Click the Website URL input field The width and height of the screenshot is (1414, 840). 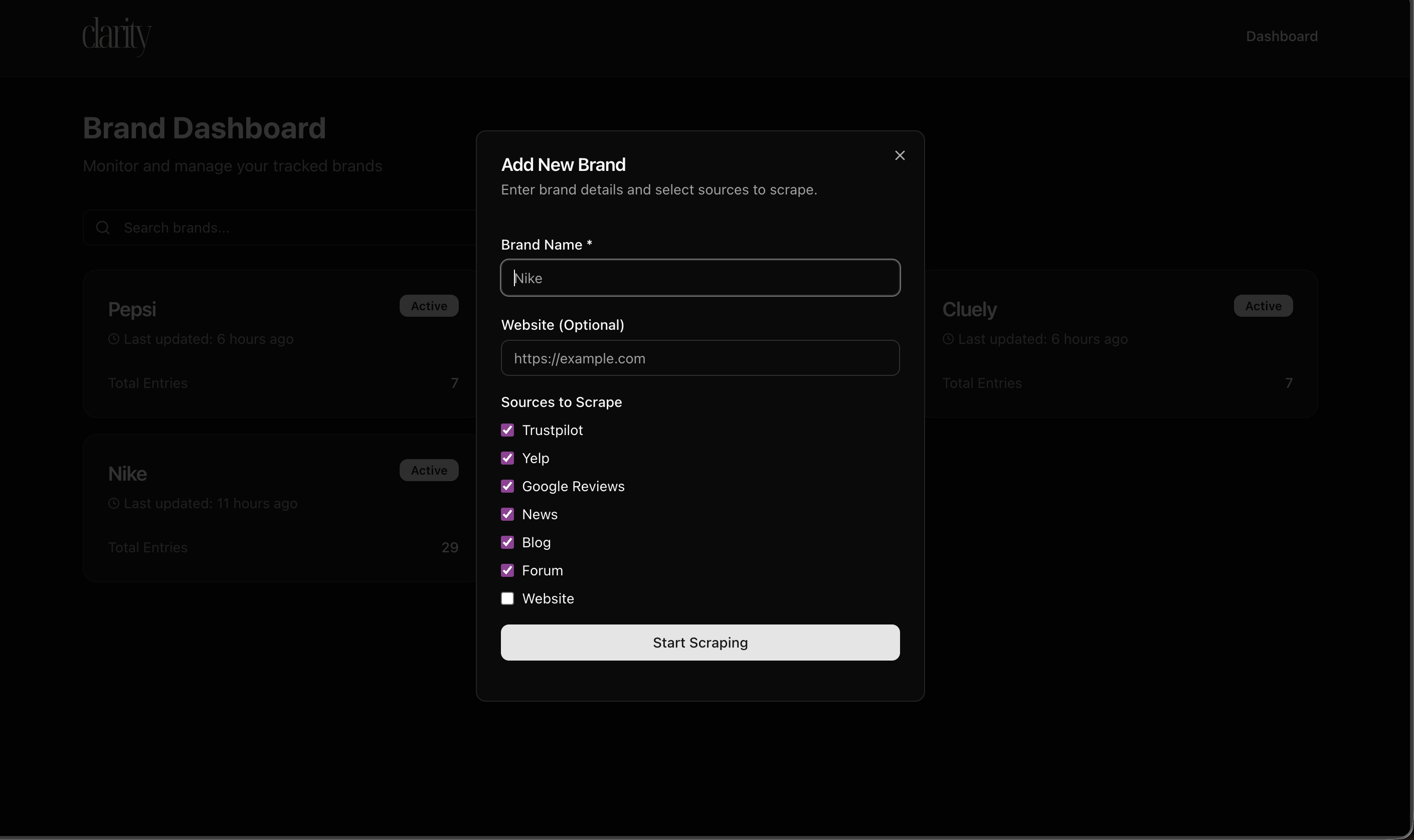pos(700,358)
